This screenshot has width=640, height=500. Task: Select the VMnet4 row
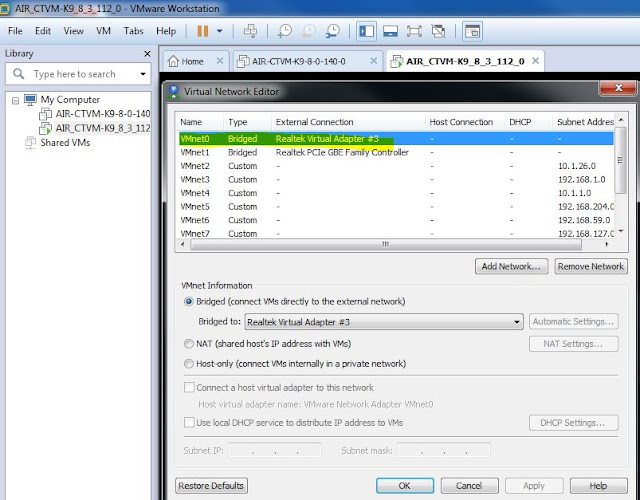[x=396, y=193]
